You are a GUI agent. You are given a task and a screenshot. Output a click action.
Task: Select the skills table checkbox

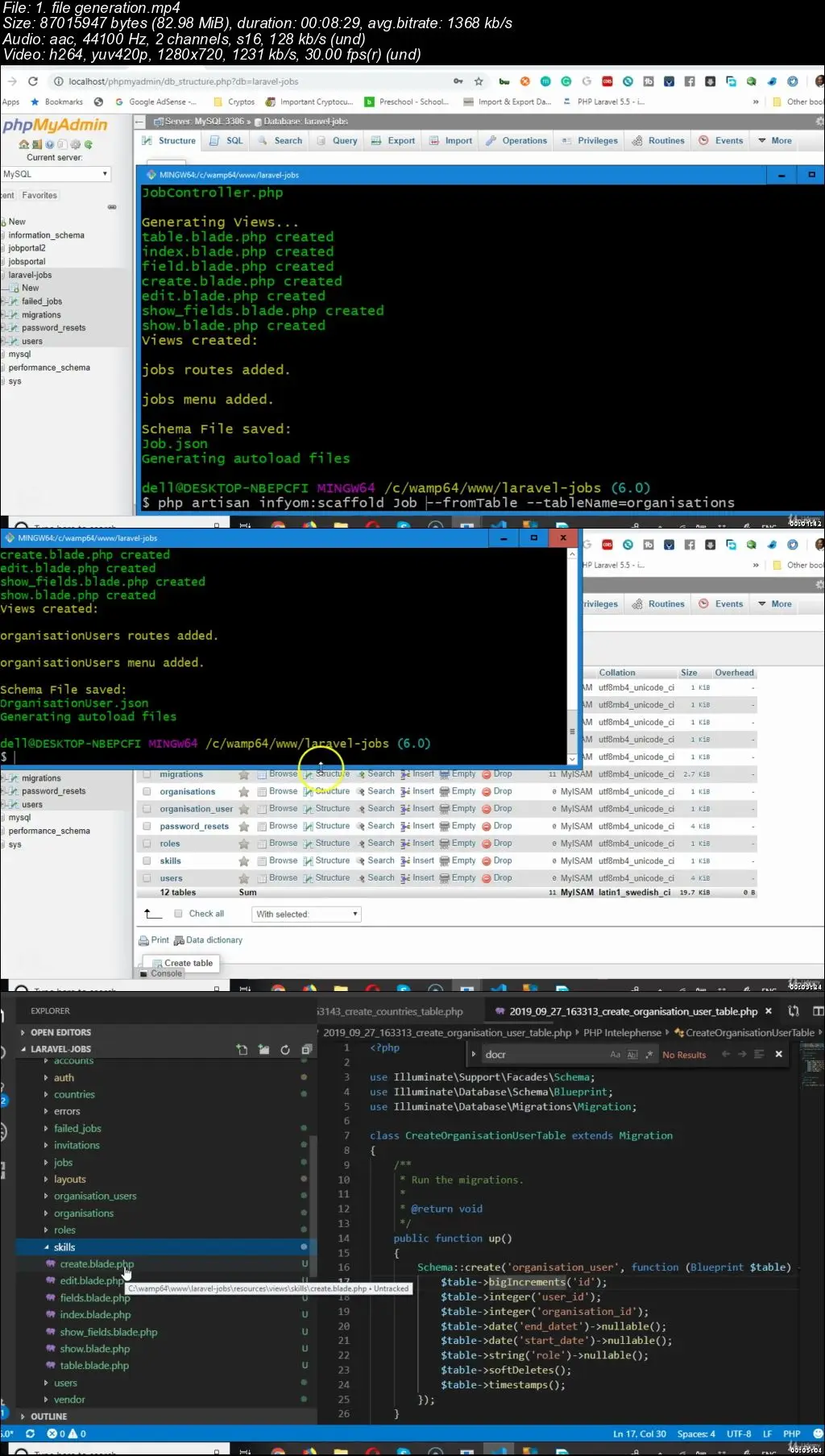pos(147,861)
